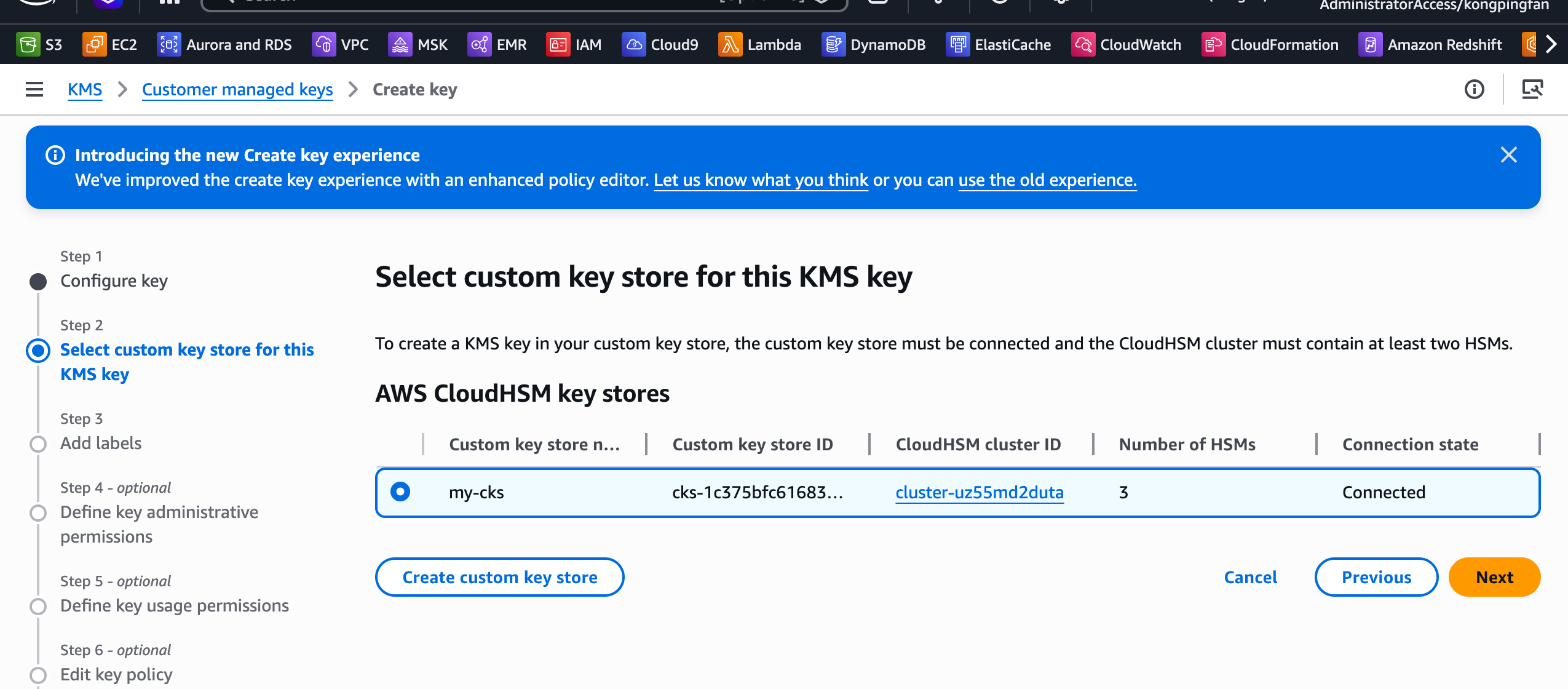Click the KMS breadcrumb link

85,90
